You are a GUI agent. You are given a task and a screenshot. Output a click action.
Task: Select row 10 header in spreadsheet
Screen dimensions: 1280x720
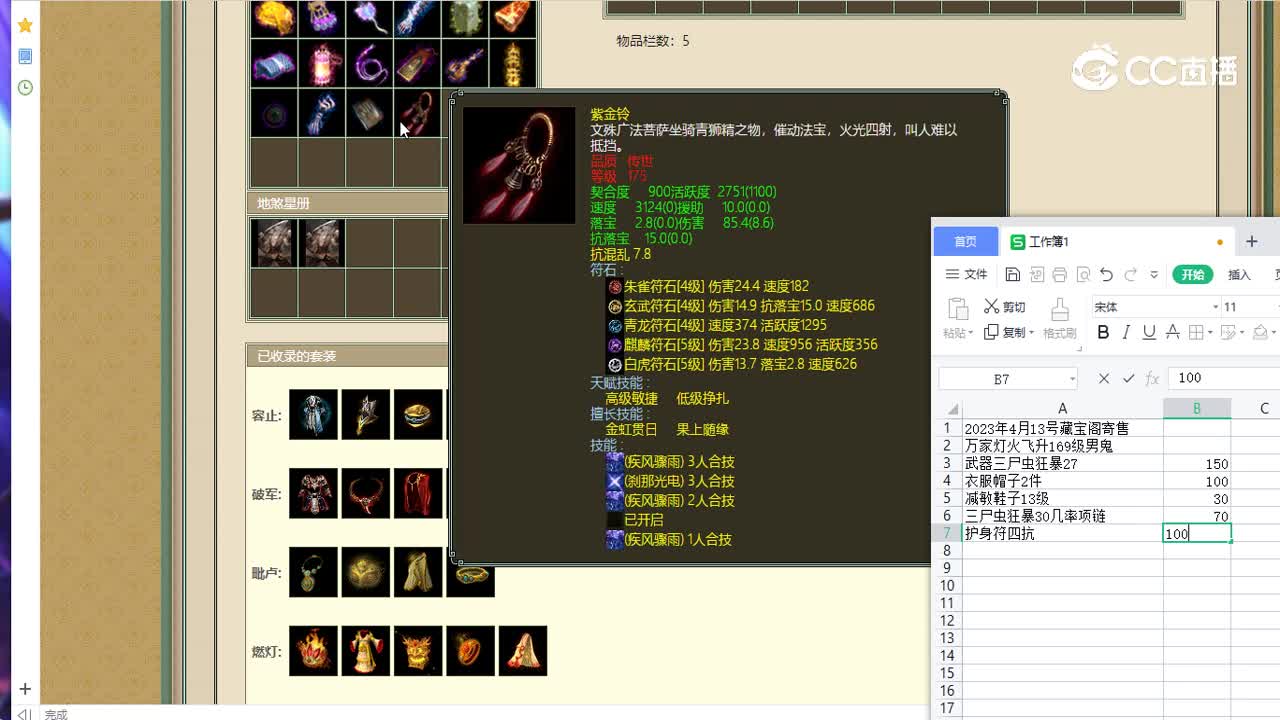point(947,586)
